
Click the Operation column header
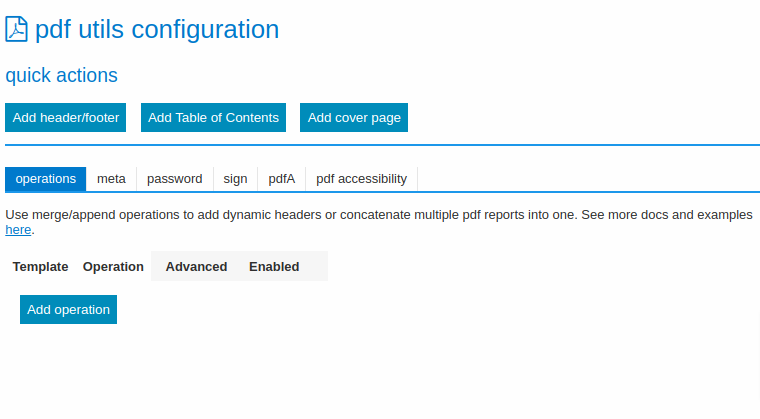pos(113,267)
